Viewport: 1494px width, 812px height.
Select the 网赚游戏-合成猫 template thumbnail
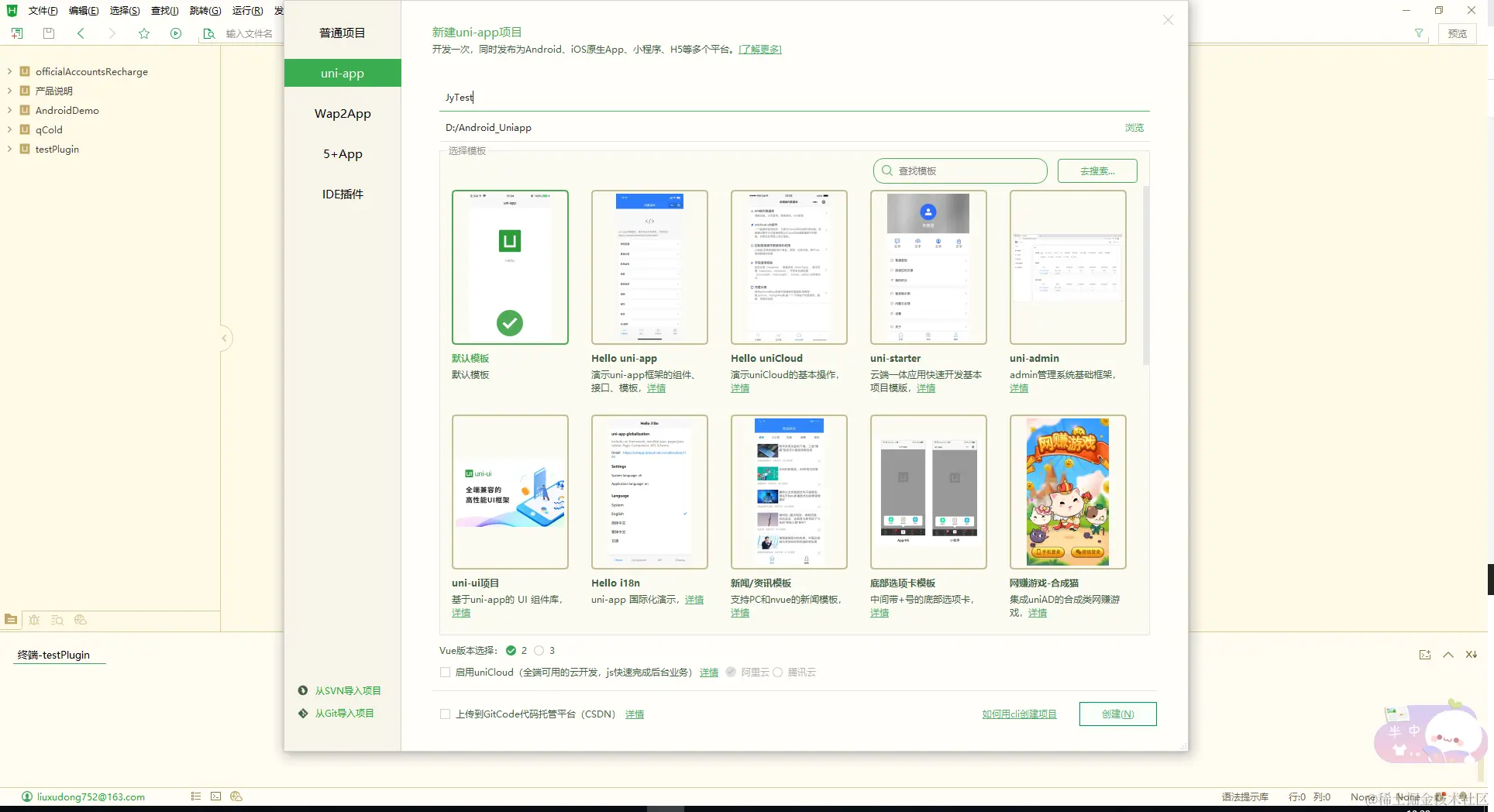point(1068,492)
